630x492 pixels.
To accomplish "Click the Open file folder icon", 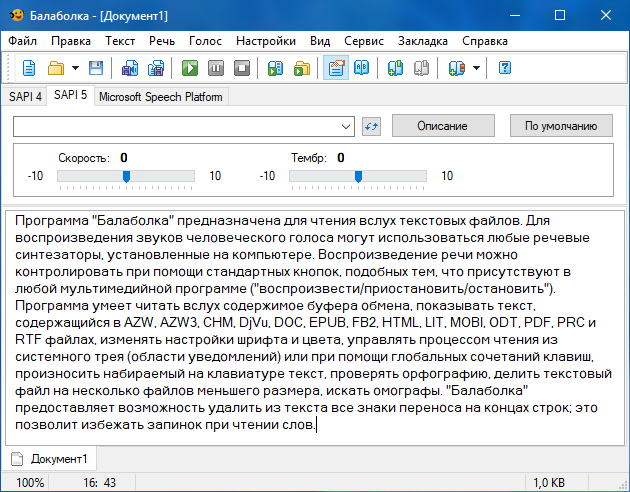I will click(56, 68).
